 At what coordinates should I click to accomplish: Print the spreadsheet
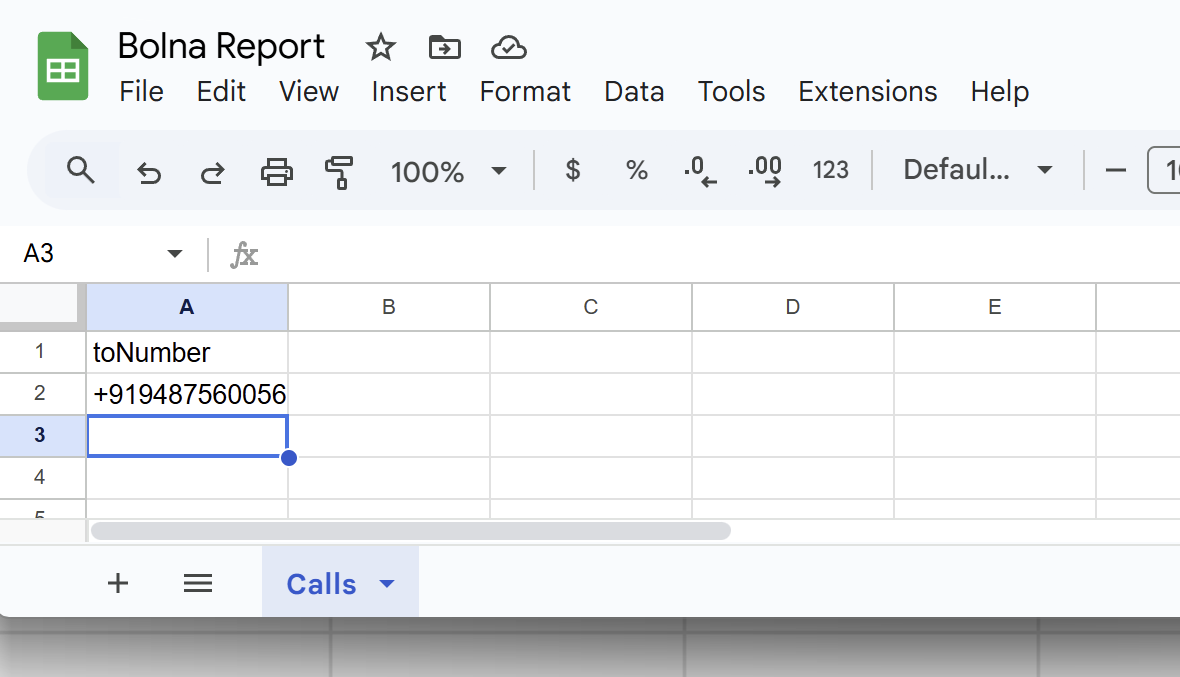(x=276, y=170)
